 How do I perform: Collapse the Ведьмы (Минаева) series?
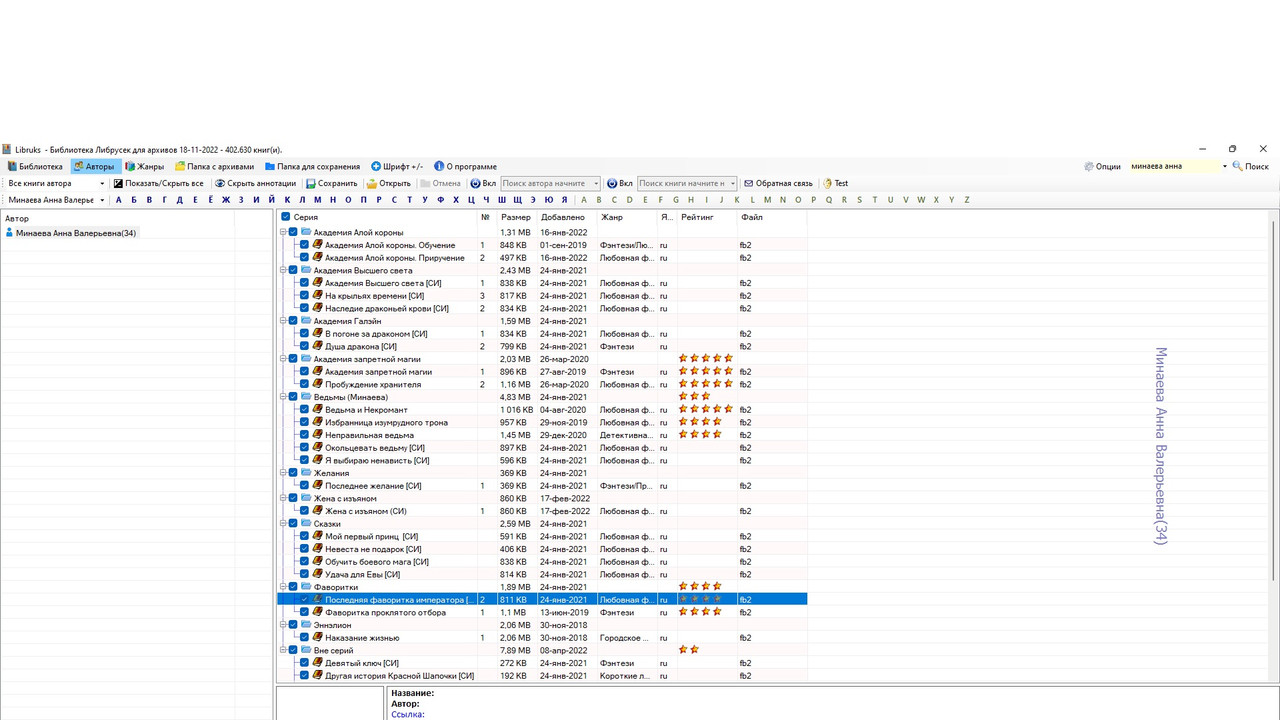tap(283, 397)
